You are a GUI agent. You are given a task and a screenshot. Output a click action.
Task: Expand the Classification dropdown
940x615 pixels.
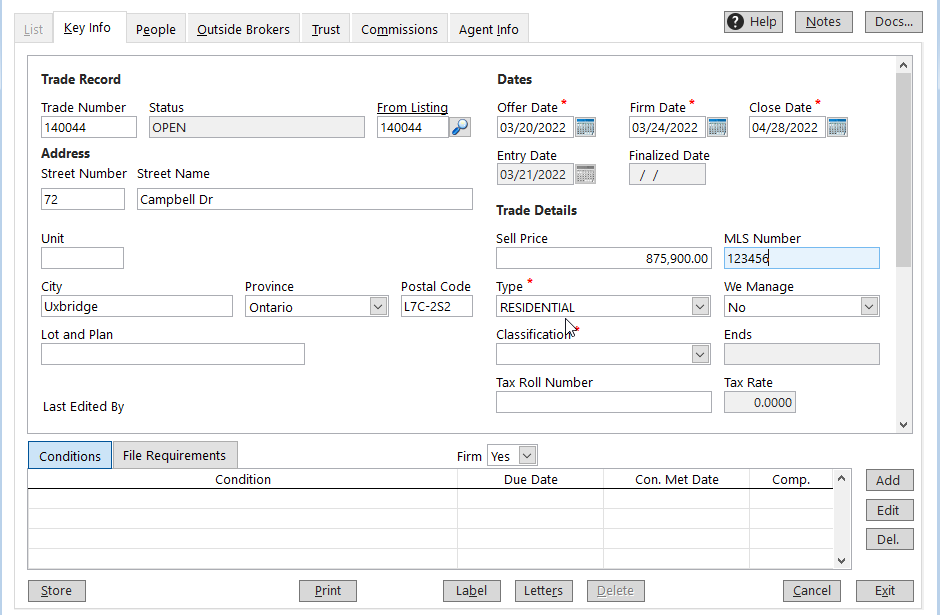tap(701, 354)
